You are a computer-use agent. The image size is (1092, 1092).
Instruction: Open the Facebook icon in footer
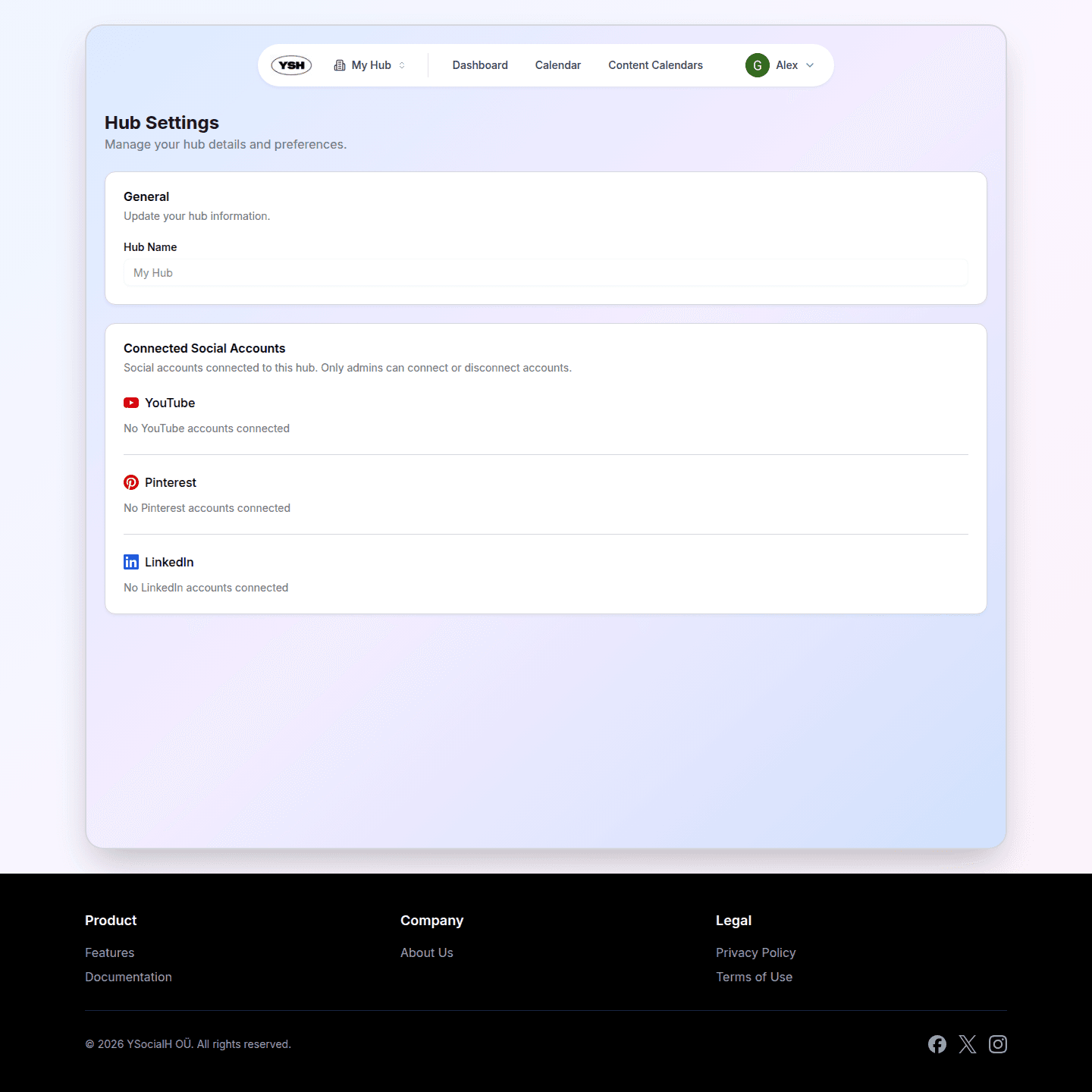point(937,1044)
